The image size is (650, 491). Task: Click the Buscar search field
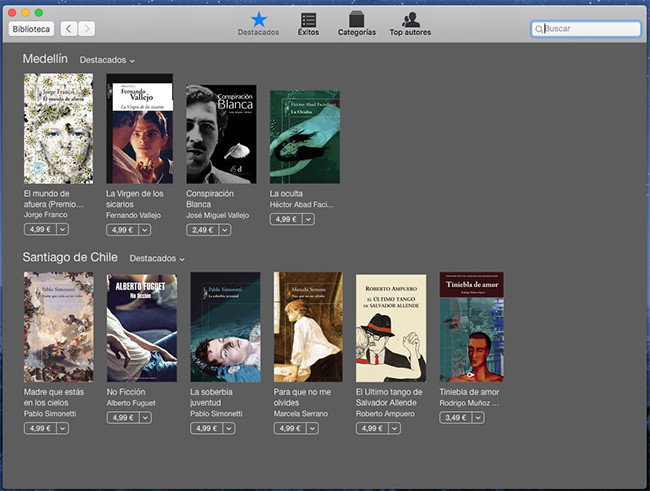(x=586, y=29)
